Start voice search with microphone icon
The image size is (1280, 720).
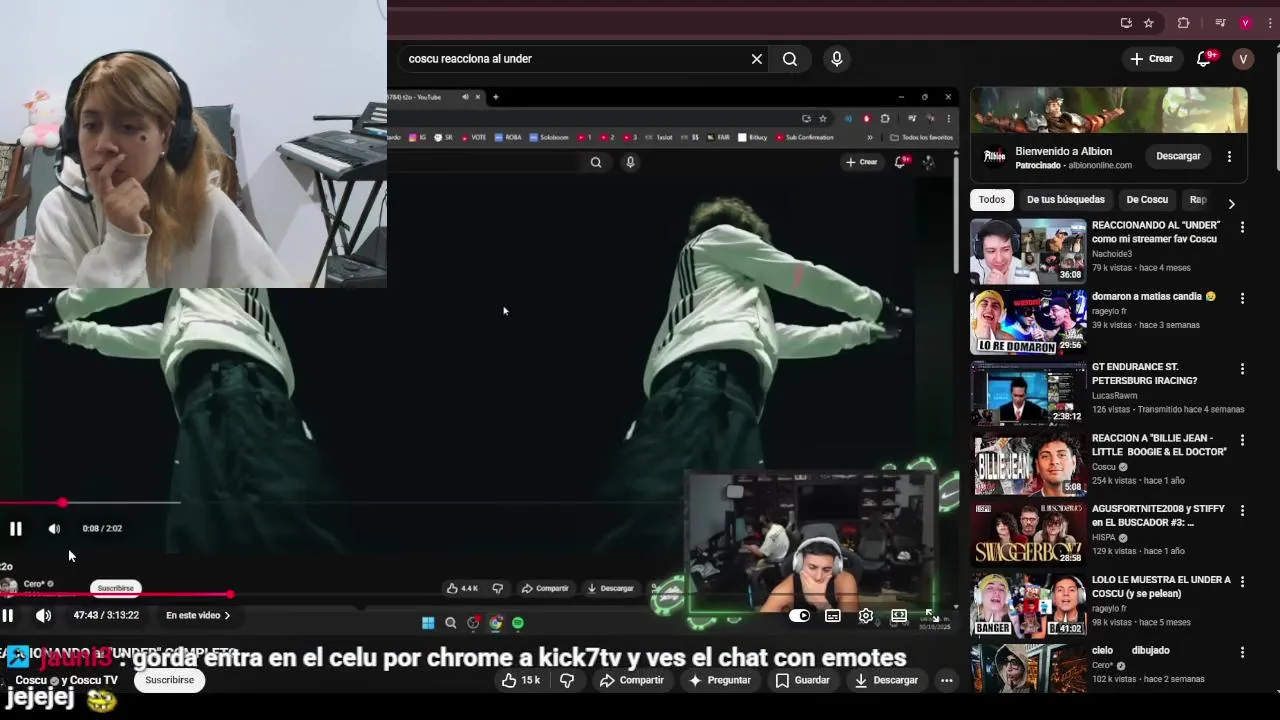[837, 59]
